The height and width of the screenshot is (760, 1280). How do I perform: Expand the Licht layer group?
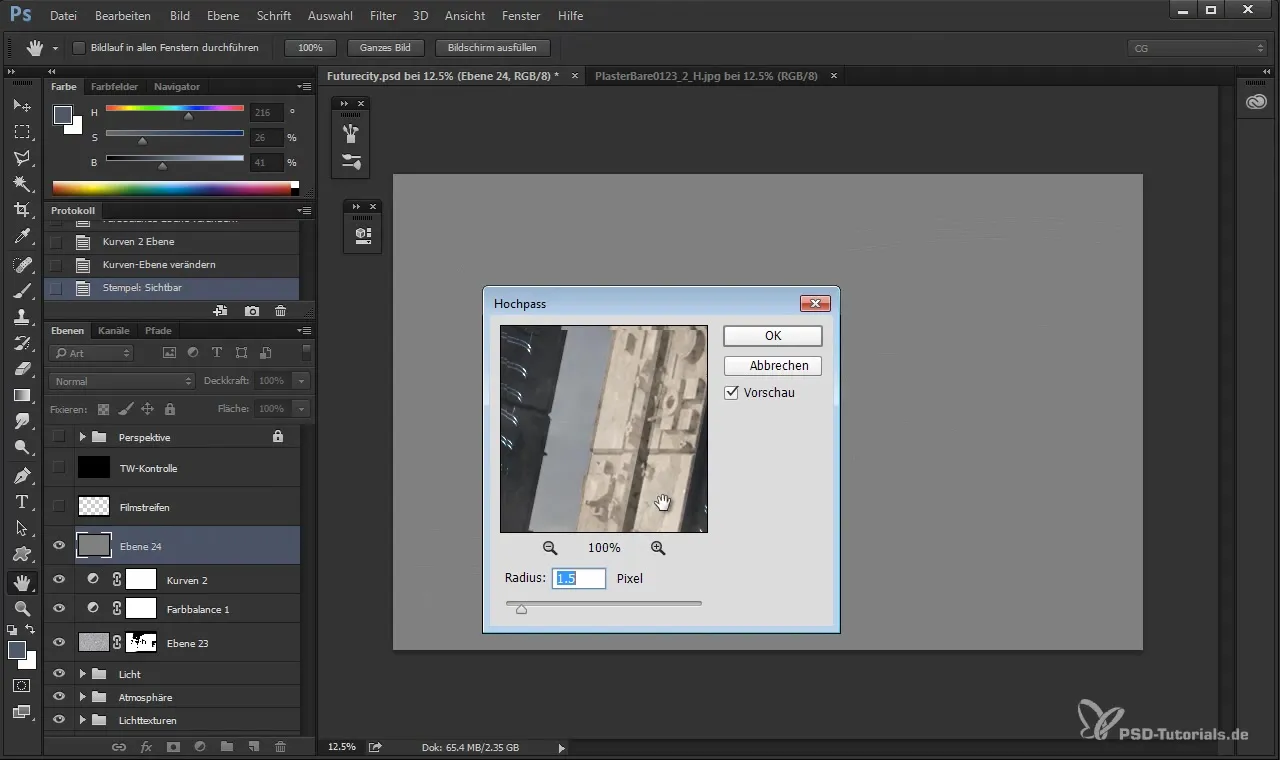83,674
